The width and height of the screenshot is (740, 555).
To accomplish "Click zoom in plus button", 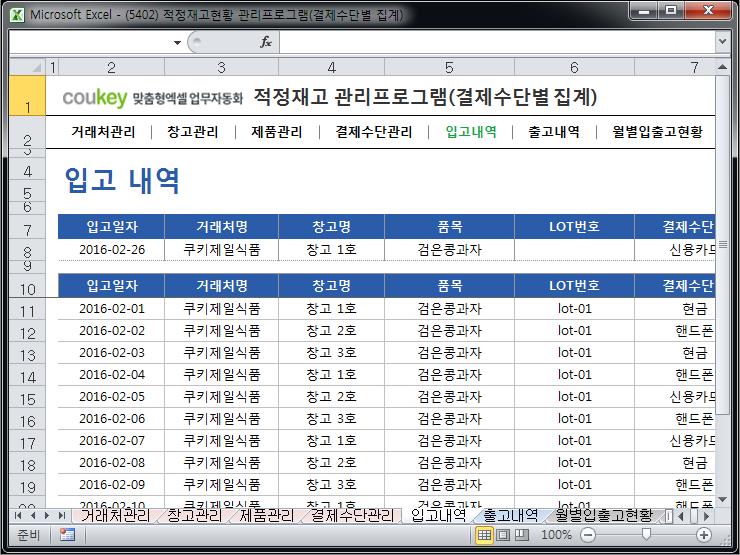I will click(704, 535).
